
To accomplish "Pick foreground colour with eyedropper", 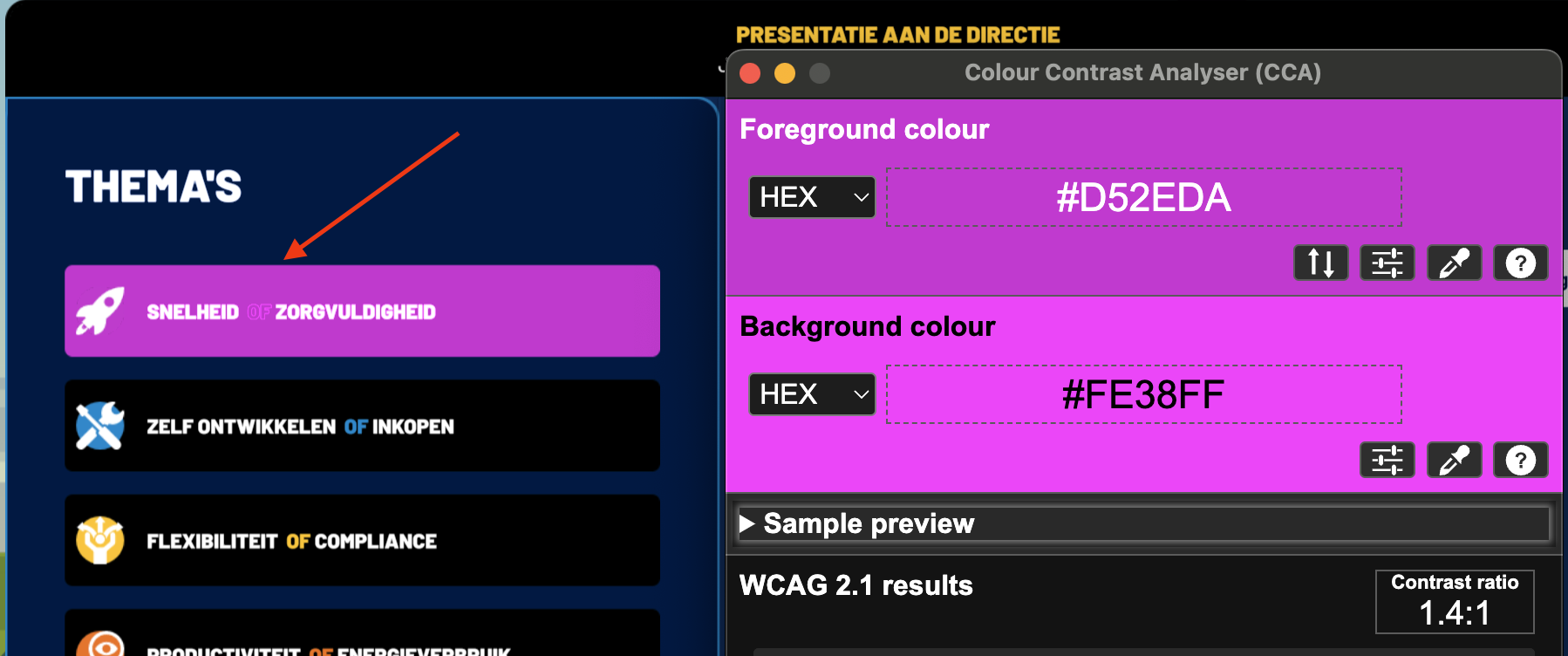I will 1454,263.
